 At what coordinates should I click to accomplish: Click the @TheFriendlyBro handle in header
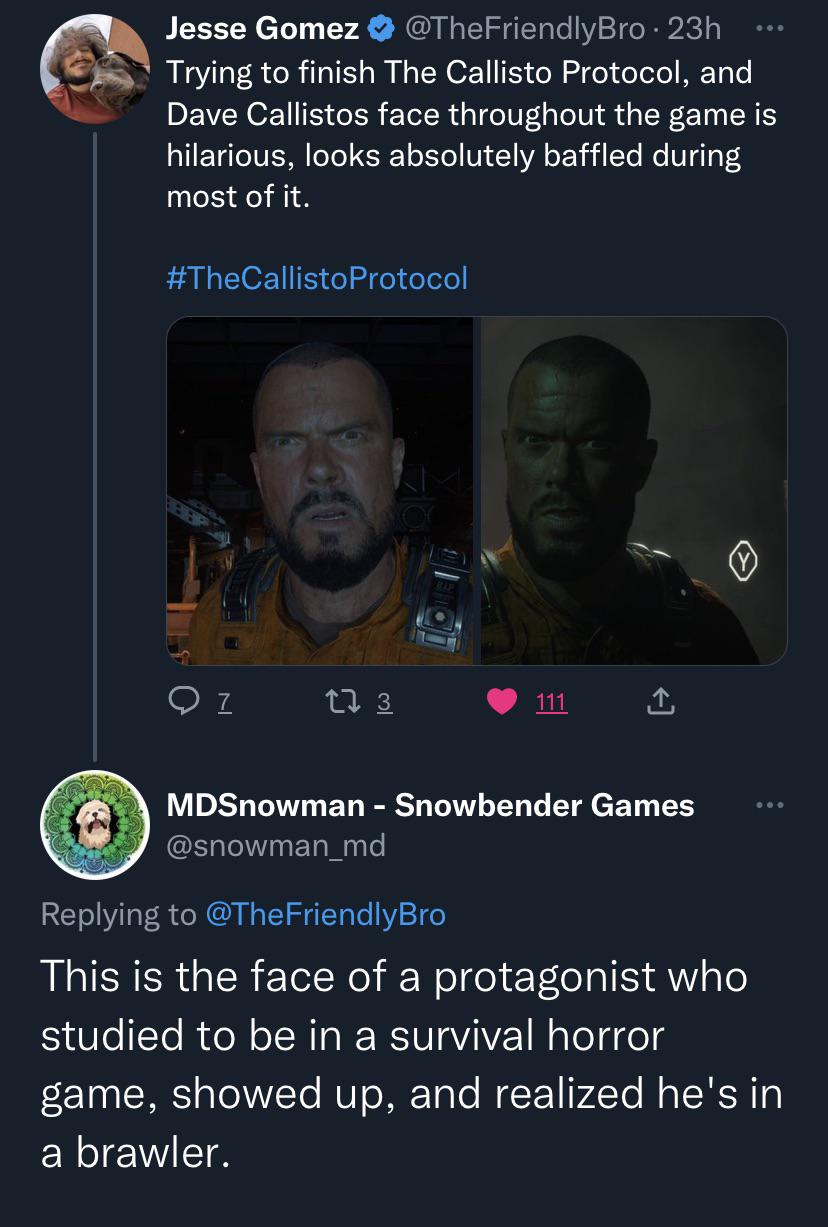(523, 30)
